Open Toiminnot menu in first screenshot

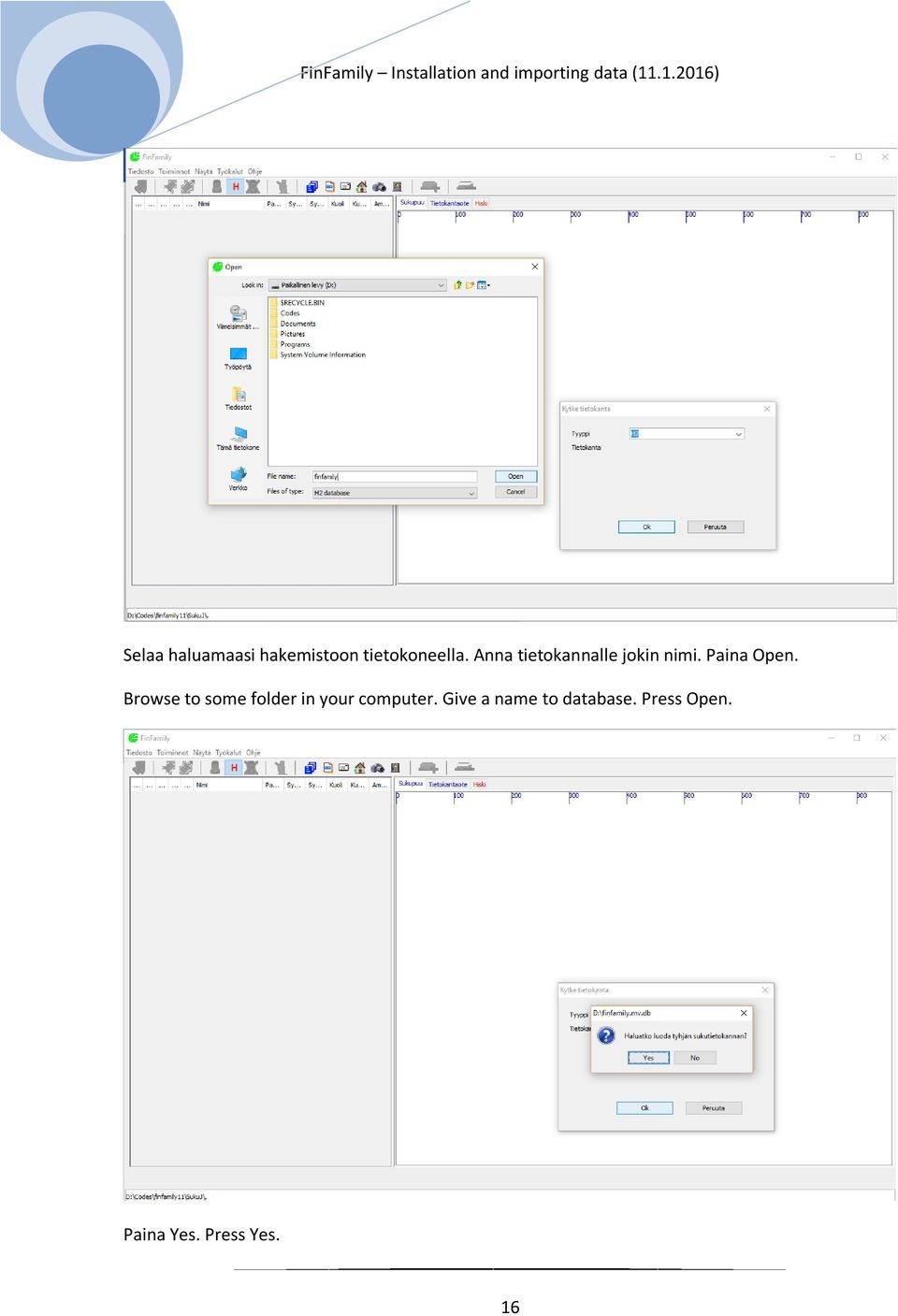click(x=174, y=172)
